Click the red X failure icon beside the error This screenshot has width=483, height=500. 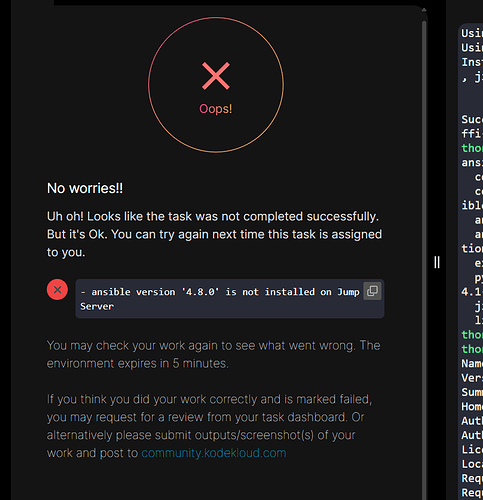click(57, 289)
